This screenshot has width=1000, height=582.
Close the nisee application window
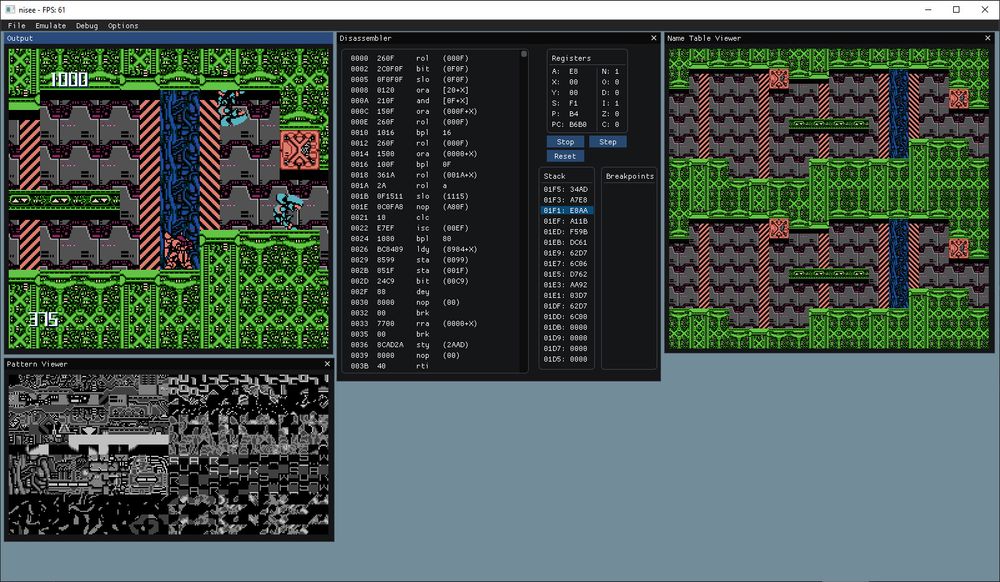(x=985, y=10)
